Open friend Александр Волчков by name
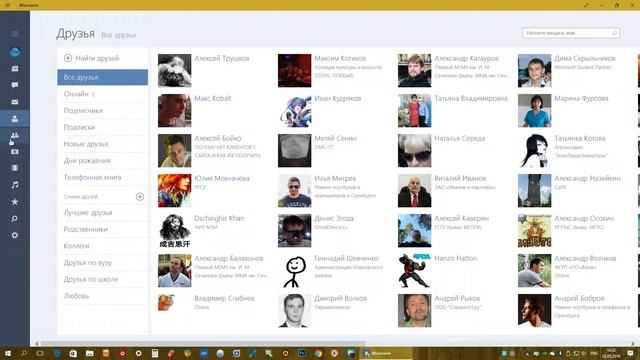This screenshot has width=640, height=360. pos(585,258)
